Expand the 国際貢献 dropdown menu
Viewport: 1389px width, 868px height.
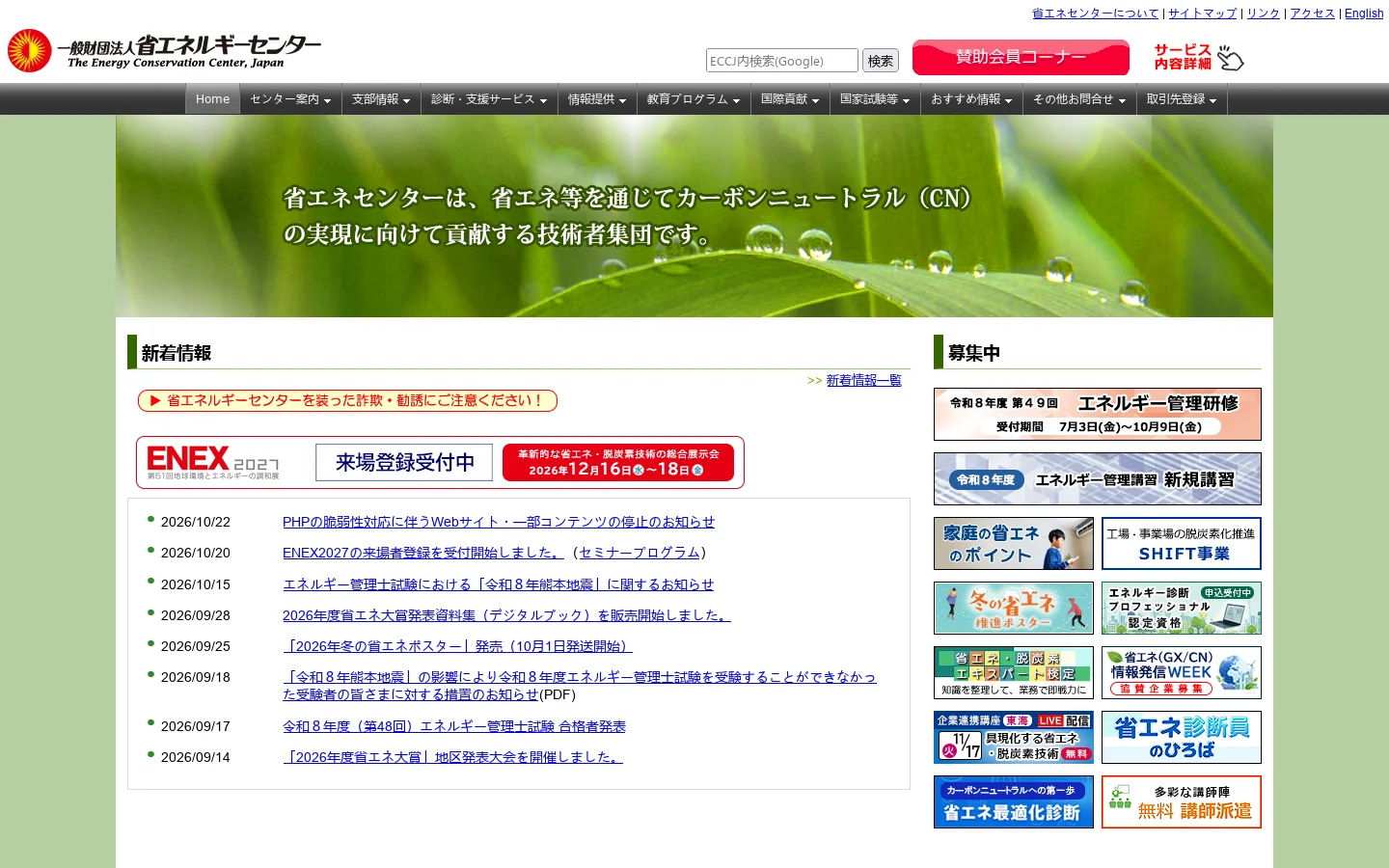pyautogui.click(x=790, y=99)
